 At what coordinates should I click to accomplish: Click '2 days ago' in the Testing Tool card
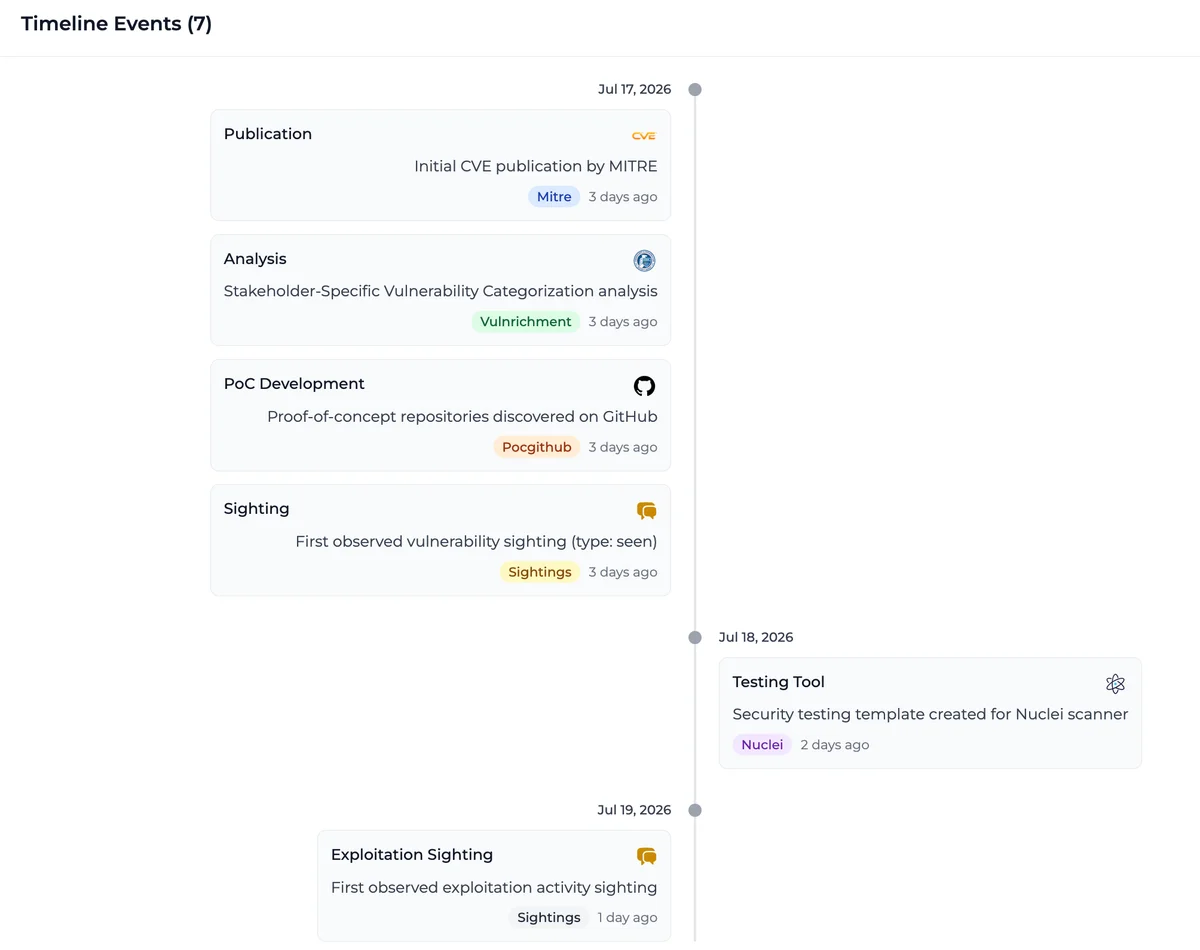(835, 745)
